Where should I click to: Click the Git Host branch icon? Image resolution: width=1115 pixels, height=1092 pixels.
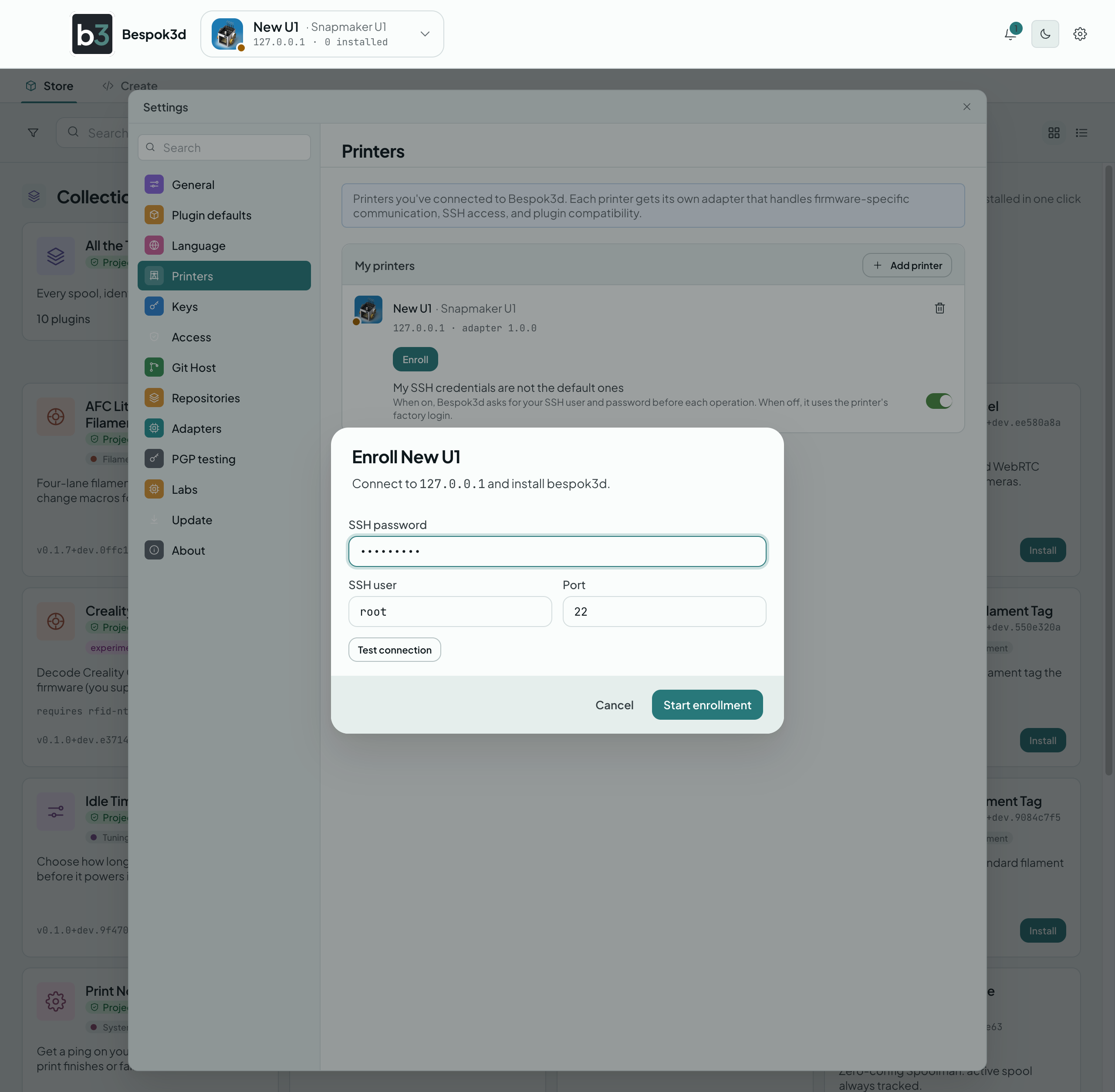tap(154, 367)
